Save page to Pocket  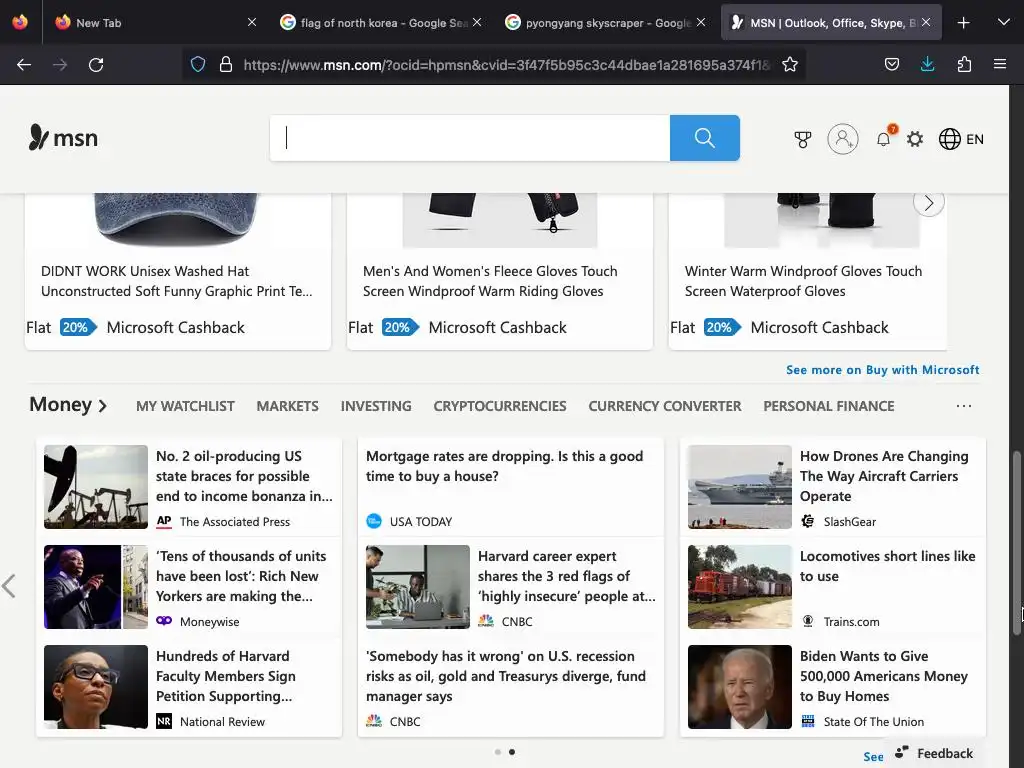(x=892, y=65)
